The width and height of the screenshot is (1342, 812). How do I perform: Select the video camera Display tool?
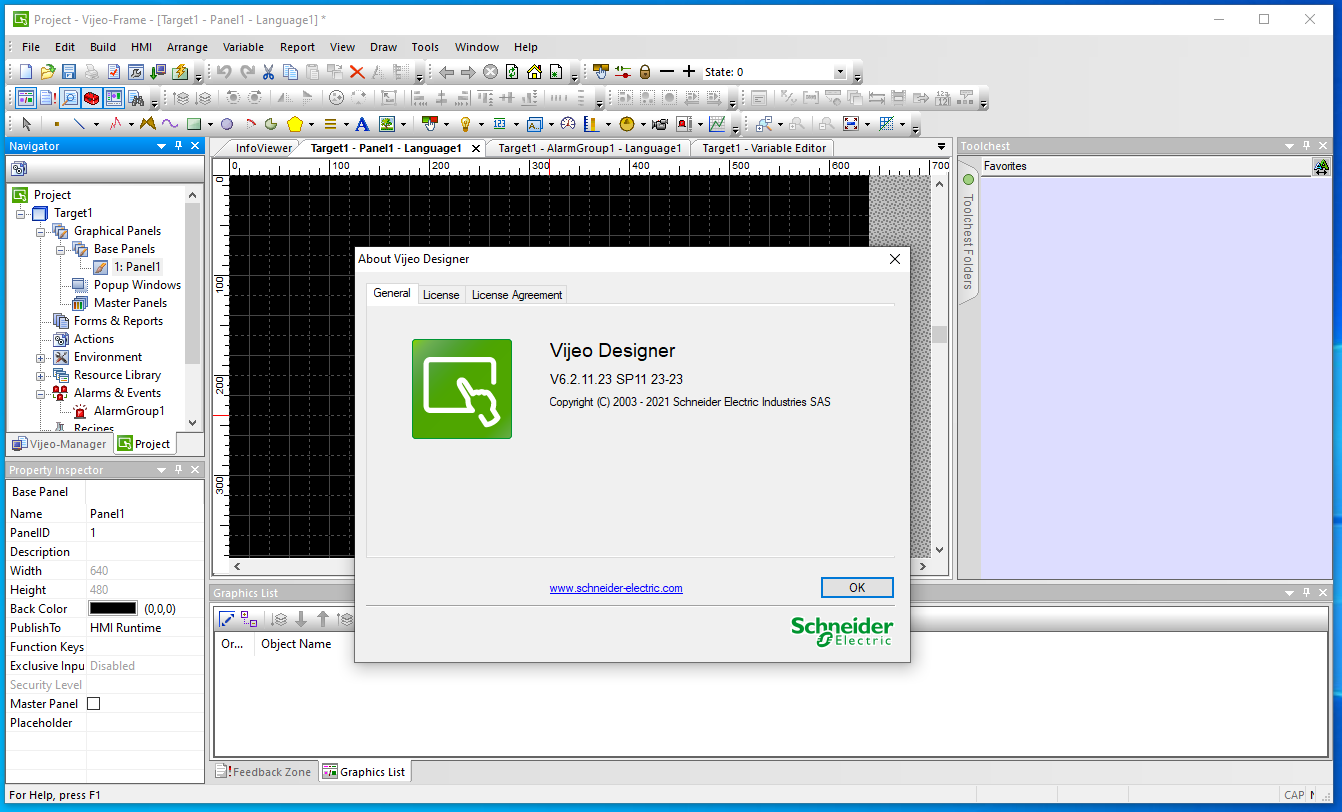(x=660, y=124)
